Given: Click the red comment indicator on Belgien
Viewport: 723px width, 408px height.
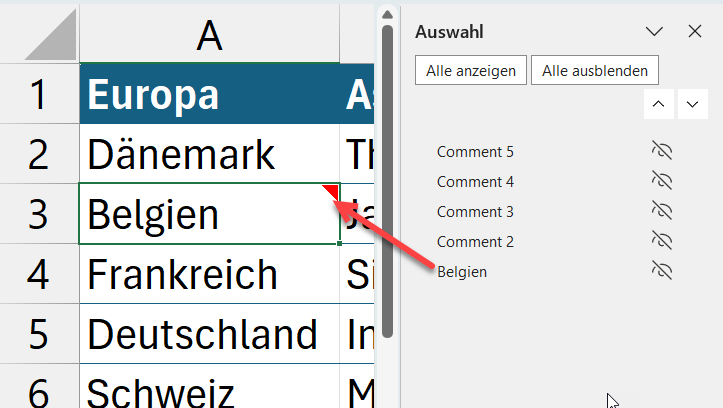Looking at the screenshot, I should point(331,191).
